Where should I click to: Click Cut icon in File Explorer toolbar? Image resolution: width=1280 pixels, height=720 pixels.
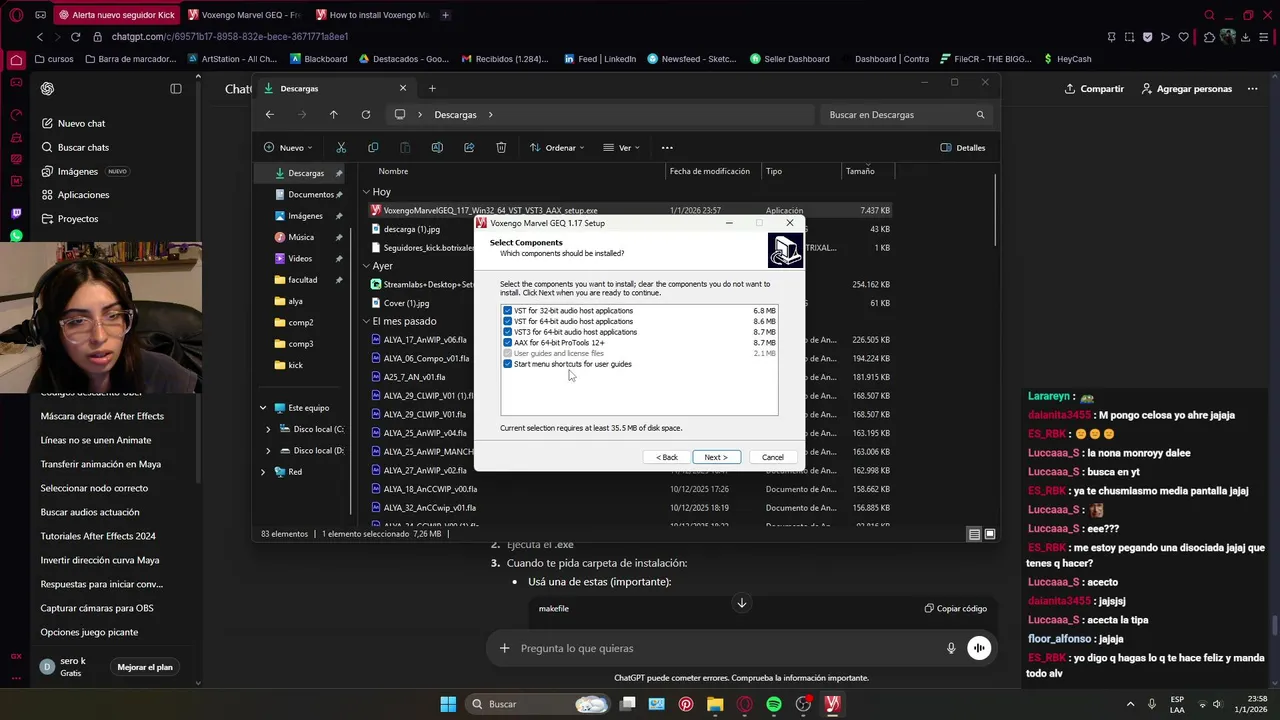pos(341,147)
